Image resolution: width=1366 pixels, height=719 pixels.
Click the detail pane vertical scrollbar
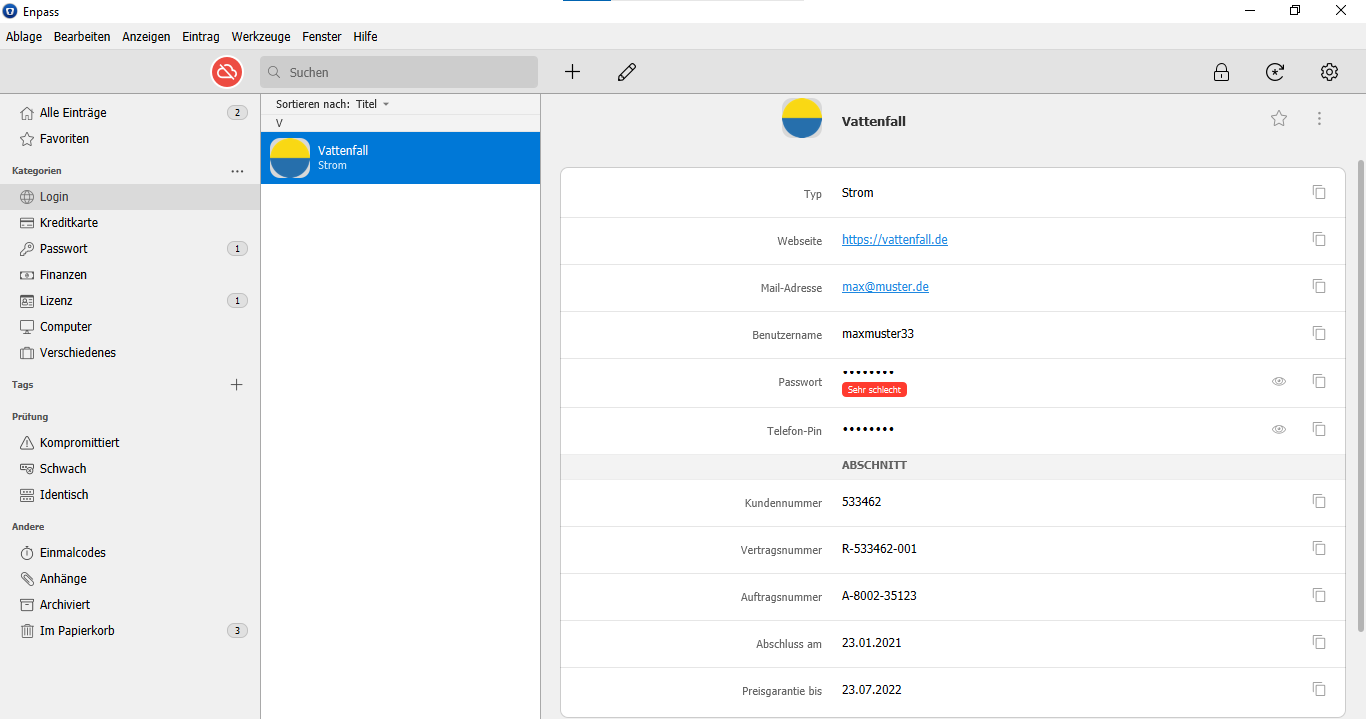(x=1360, y=395)
